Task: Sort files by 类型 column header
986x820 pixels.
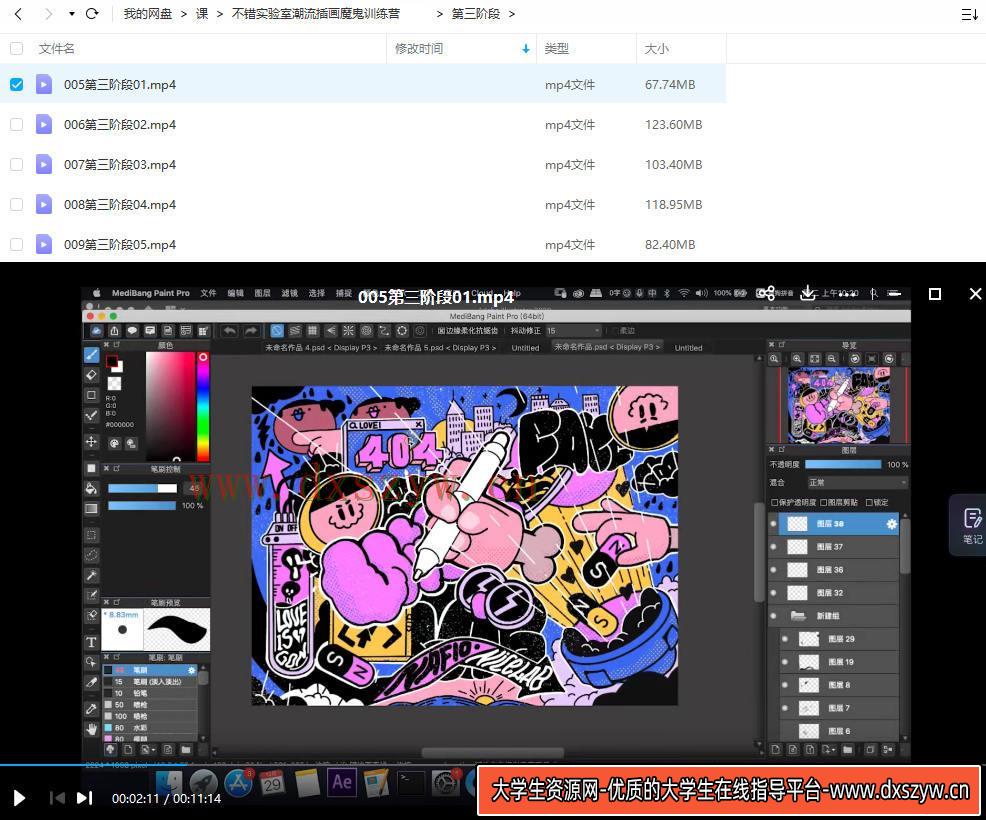Action: [557, 48]
